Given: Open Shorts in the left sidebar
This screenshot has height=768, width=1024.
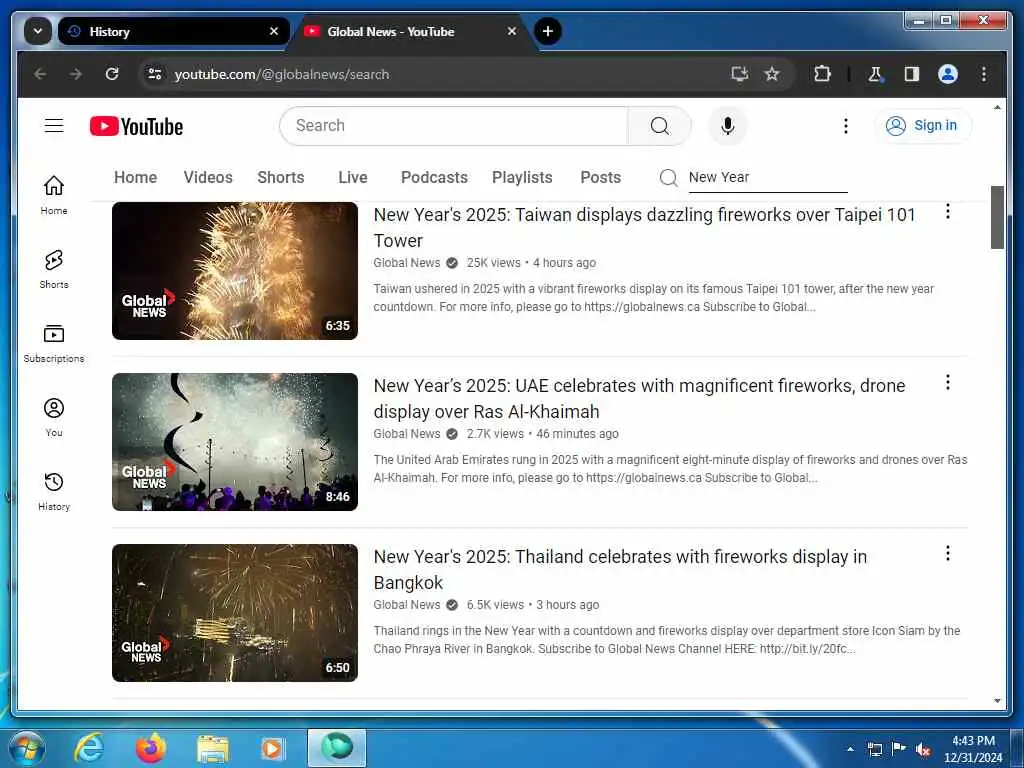Looking at the screenshot, I should tap(54, 268).
